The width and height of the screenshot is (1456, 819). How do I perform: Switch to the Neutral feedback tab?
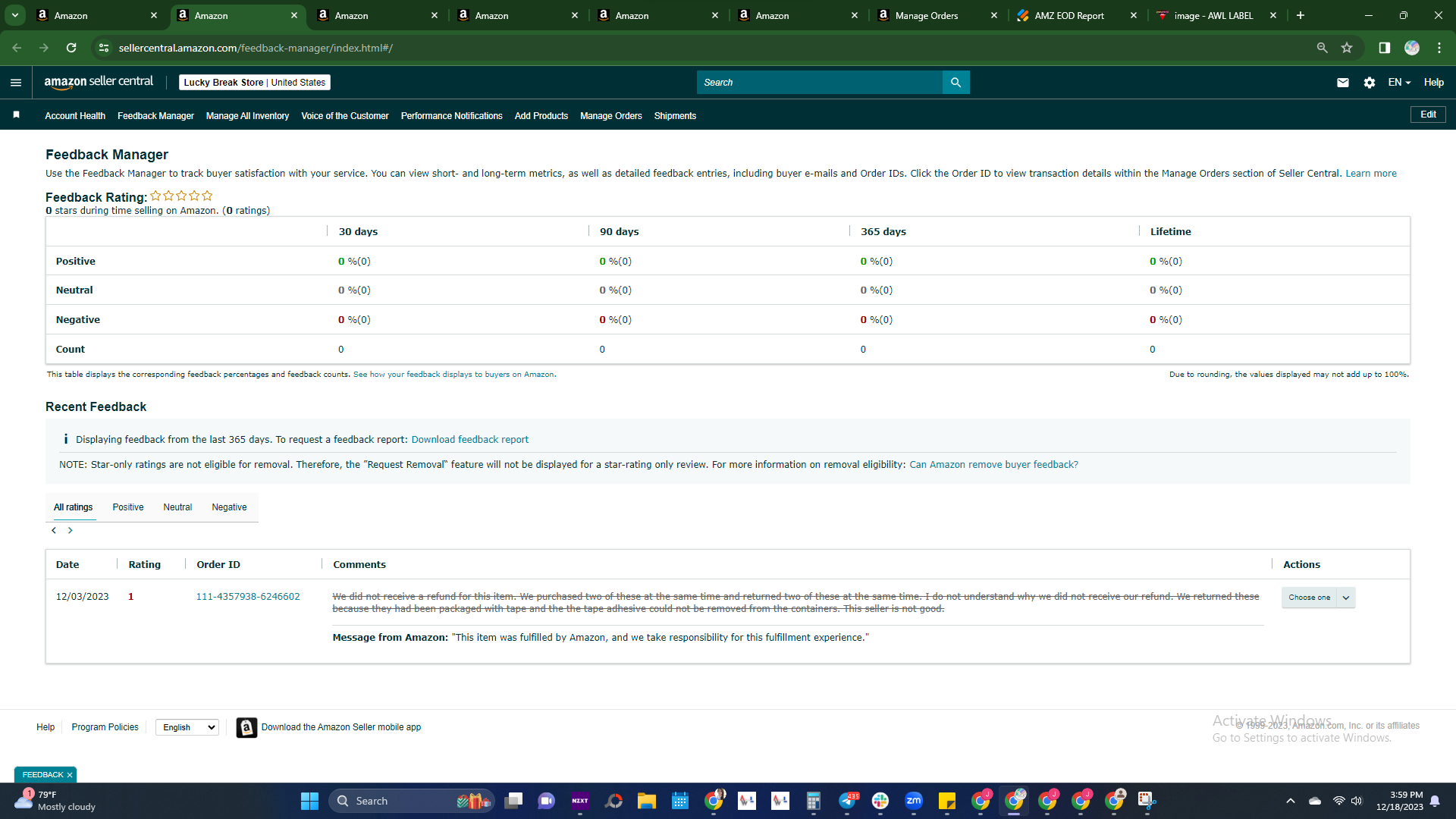pyautogui.click(x=177, y=507)
